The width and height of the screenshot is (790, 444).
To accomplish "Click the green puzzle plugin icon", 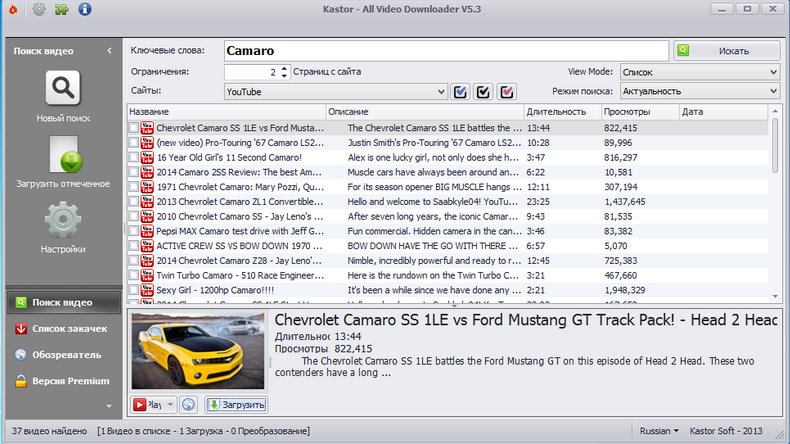I will coord(61,9).
